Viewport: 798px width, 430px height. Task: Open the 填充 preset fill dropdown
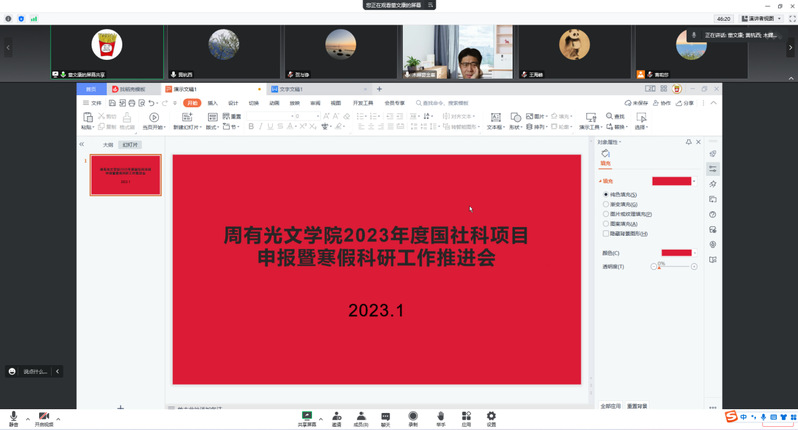click(x=696, y=181)
